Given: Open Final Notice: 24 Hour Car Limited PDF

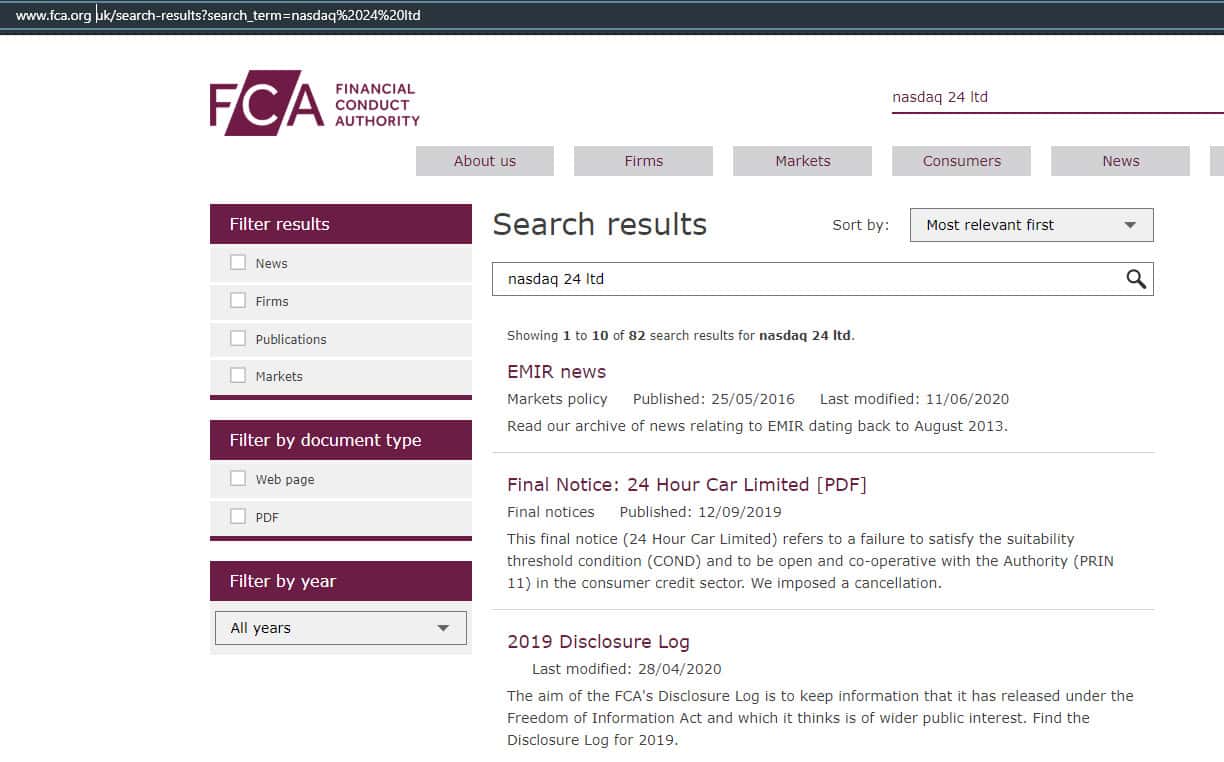Looking at the screenshot, I should [687, 484].
